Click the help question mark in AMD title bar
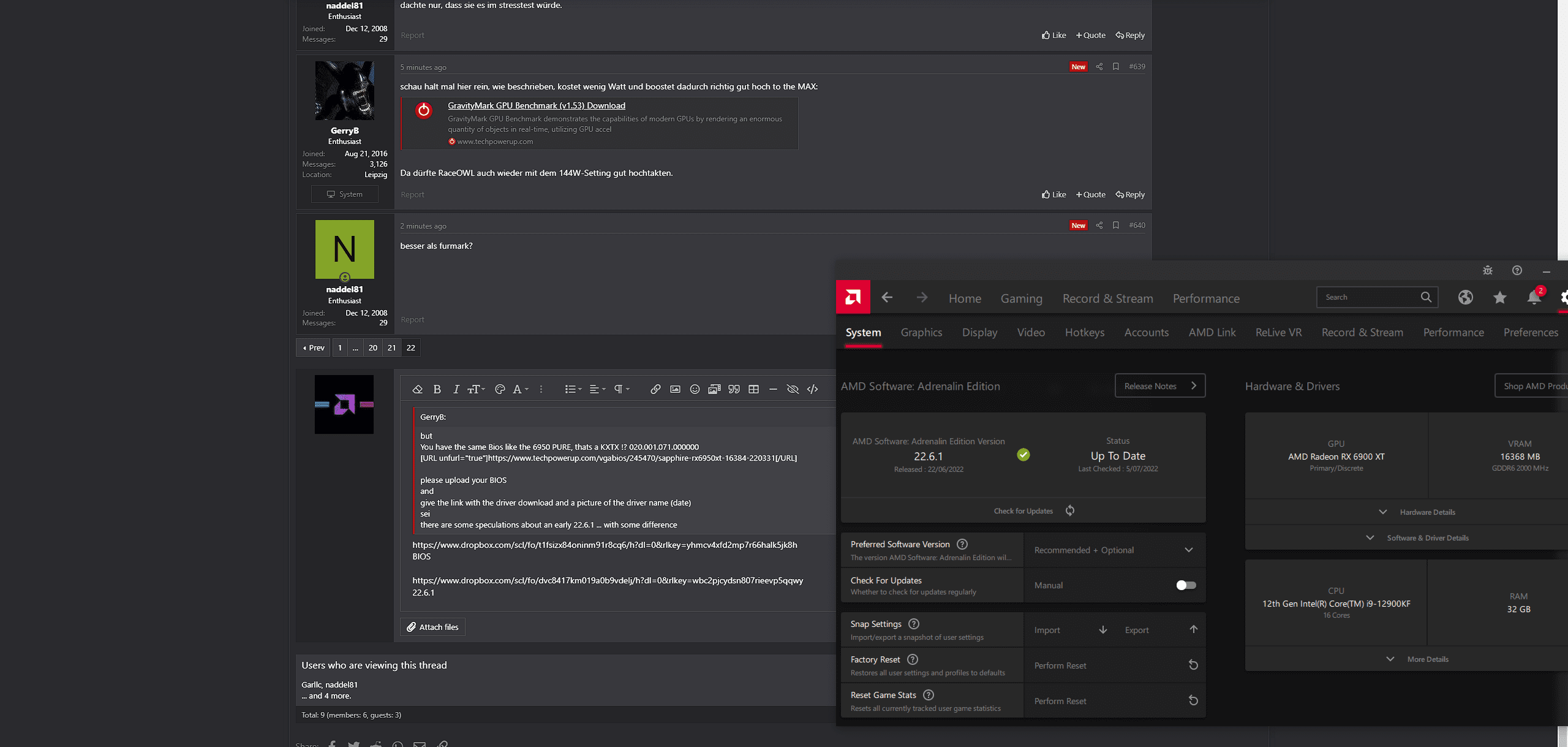The image size is (1568, 747). coord(1517,270)
